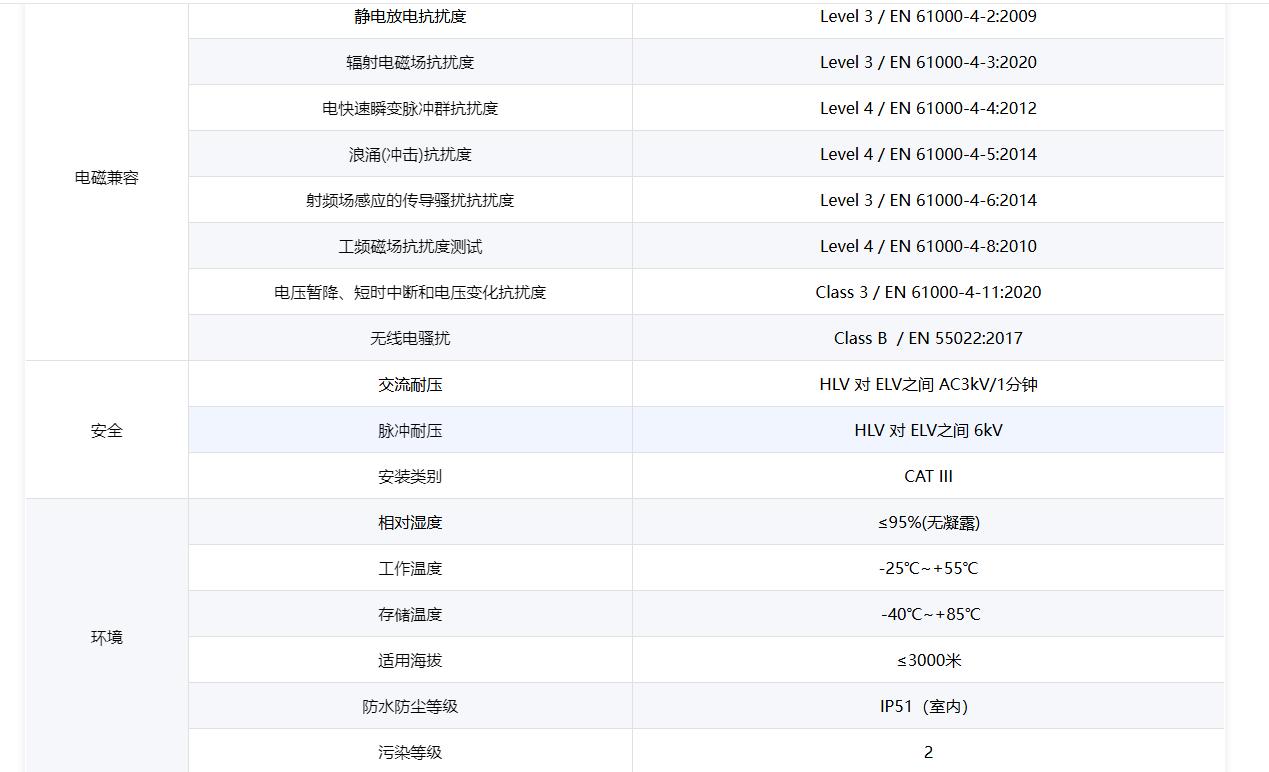Click 电快速瞬变脉冲群抗扰度 label
Image resolution: width=1269 pixels, height=772 pixels.
410,108
